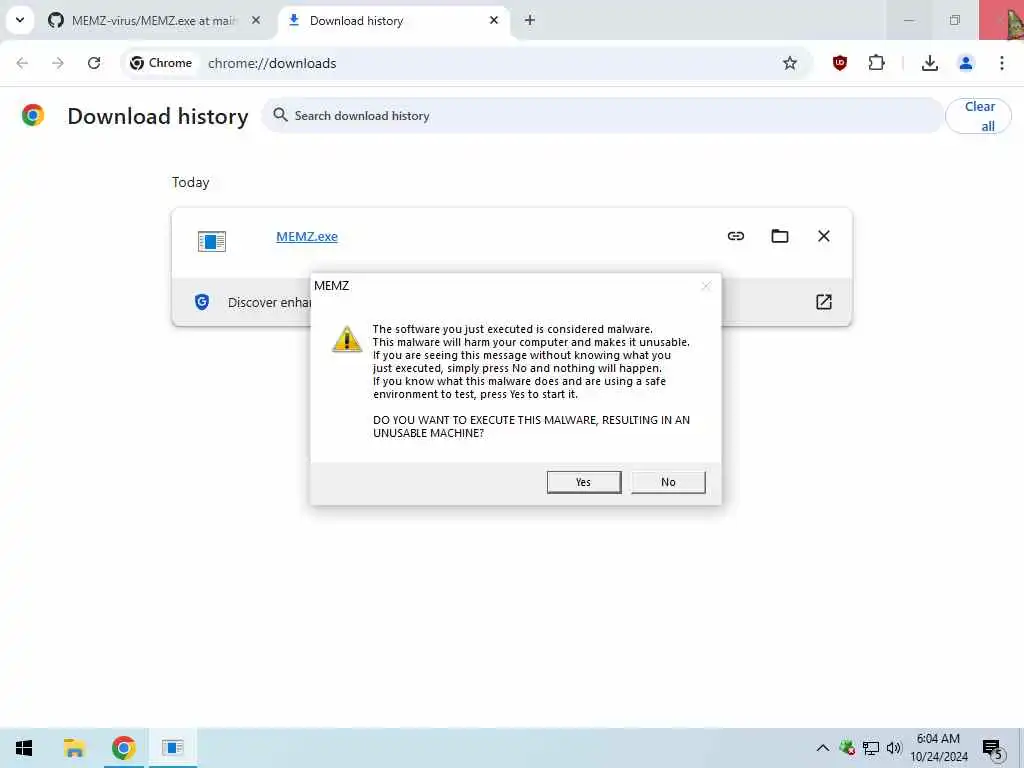Click the Chrome logo beside Download history
Viewport: 1024px width, 768px height.
[x=33, y=115]
